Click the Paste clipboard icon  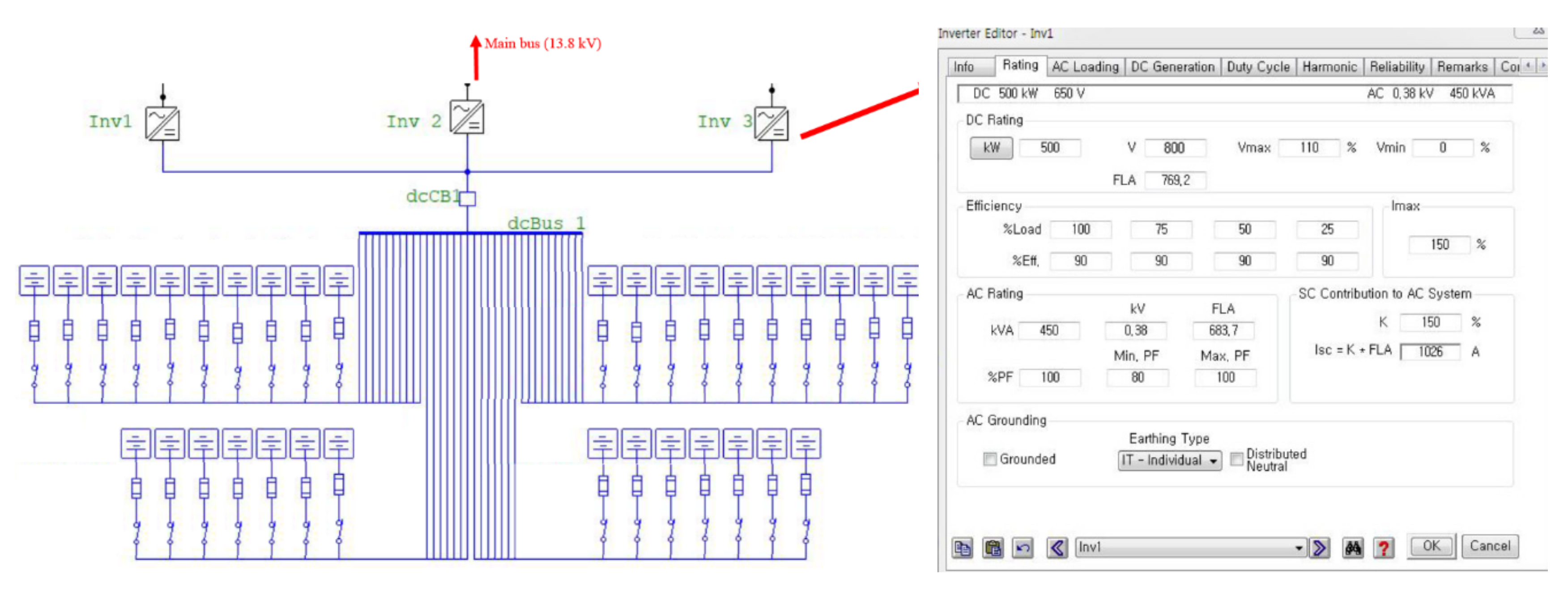coord(993,548)
